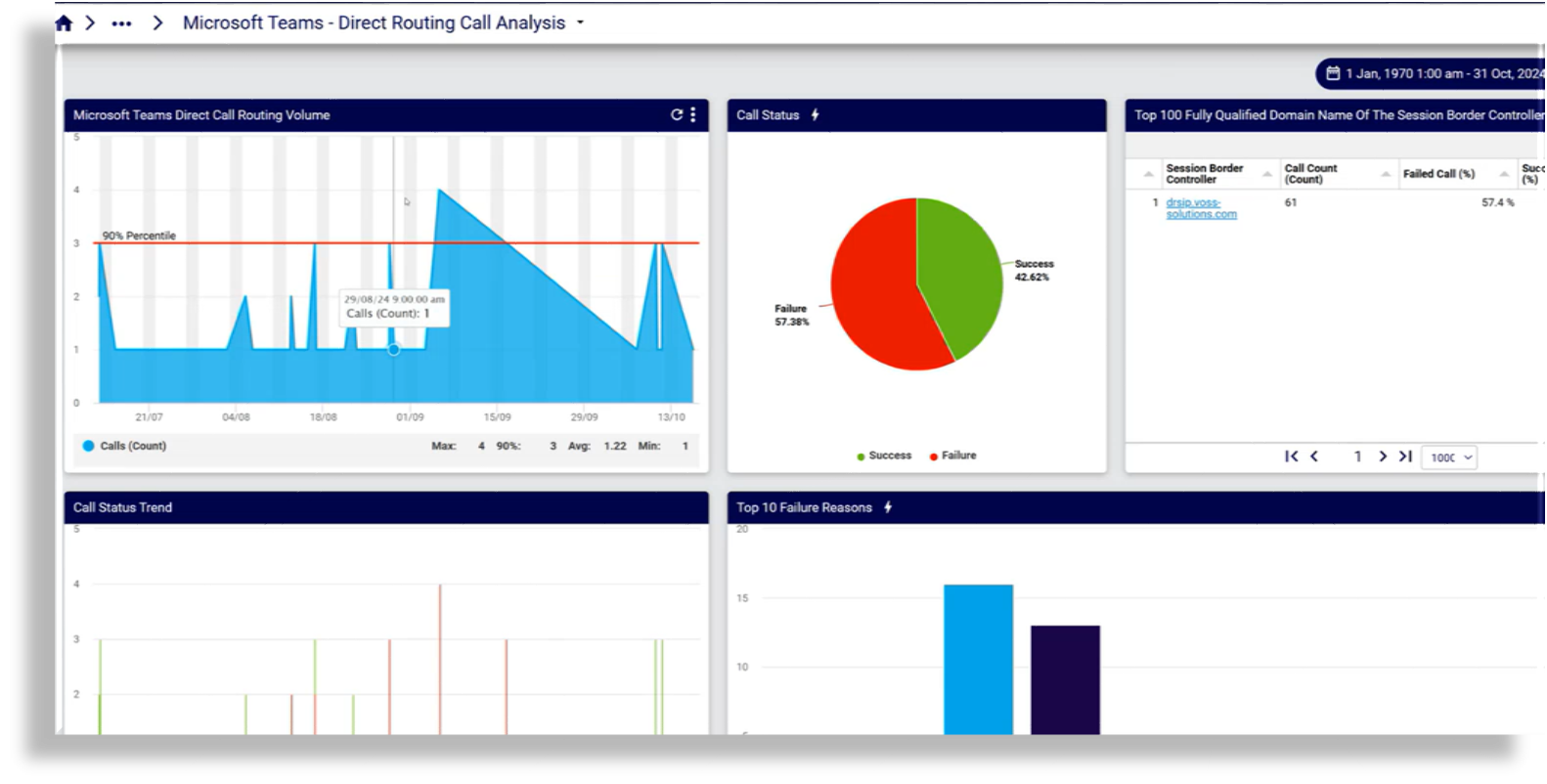Click the Success 42.62% pie label
The width and height of the screenshot is (1547, 784).
[1034, 271]
